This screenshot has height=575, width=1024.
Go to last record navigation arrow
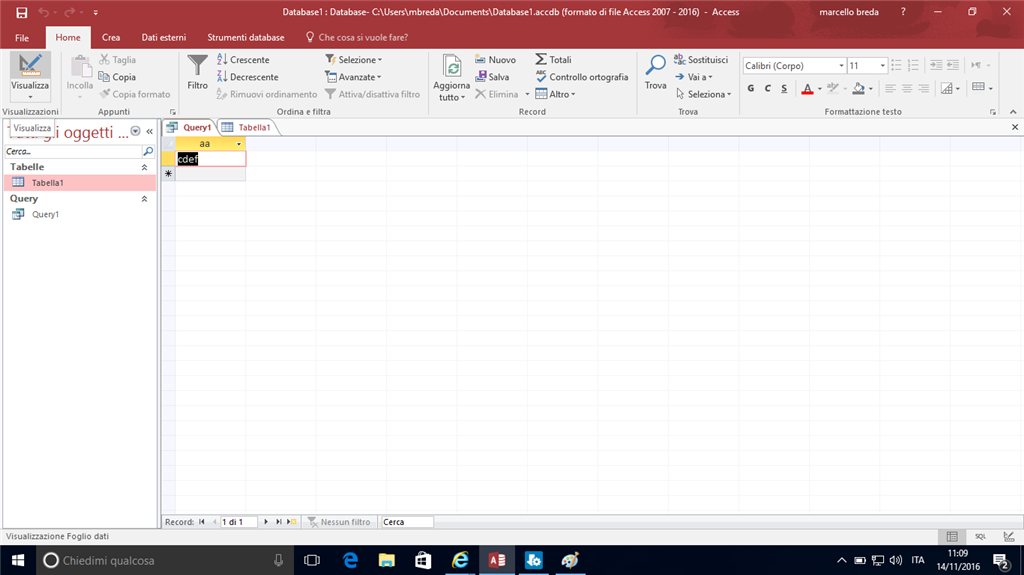pyautogui.click(x=279, y=521)
